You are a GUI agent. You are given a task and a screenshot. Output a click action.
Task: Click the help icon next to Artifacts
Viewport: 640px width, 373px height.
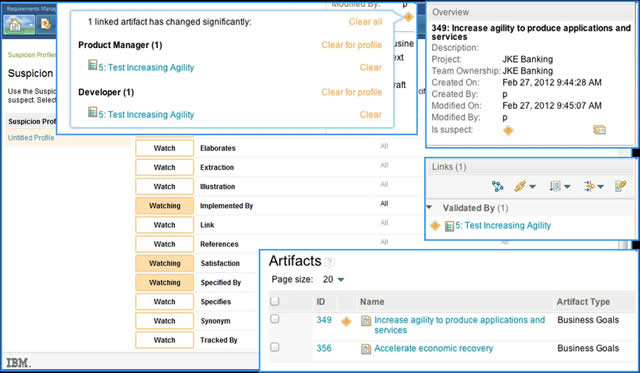(330, 262)
